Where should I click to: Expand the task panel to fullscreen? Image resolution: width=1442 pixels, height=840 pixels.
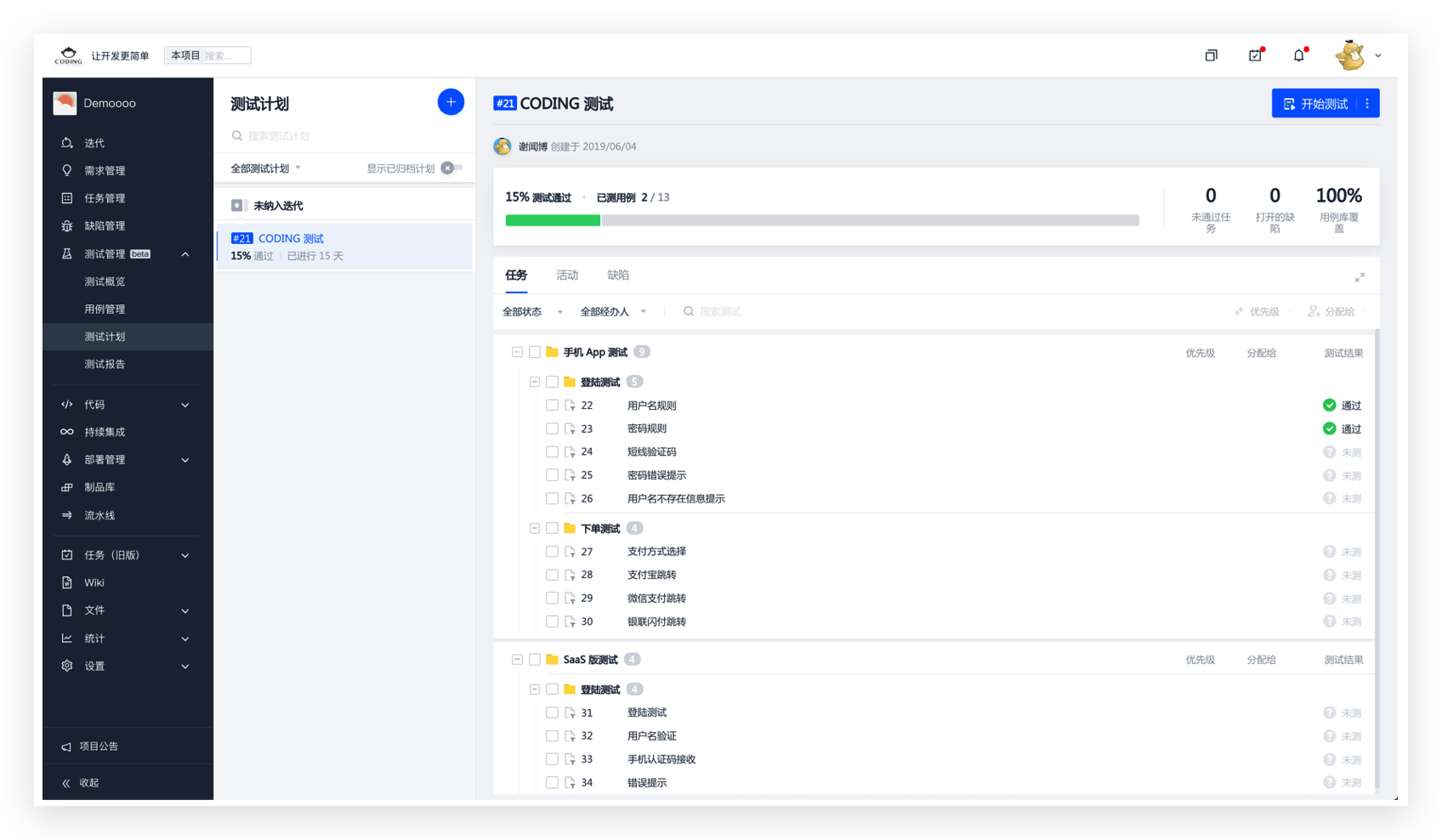tap(1360, 277)
